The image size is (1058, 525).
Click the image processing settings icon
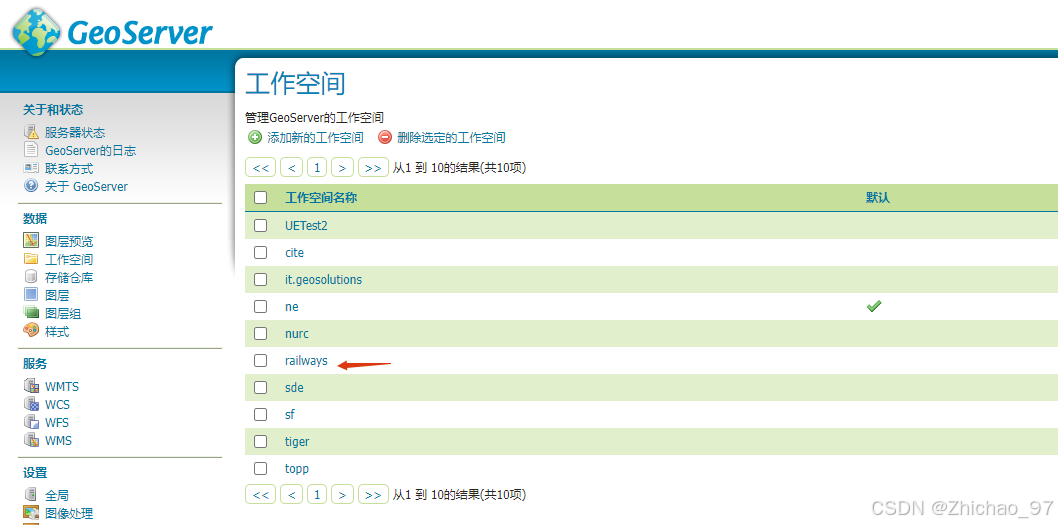(x=31, y=513)
